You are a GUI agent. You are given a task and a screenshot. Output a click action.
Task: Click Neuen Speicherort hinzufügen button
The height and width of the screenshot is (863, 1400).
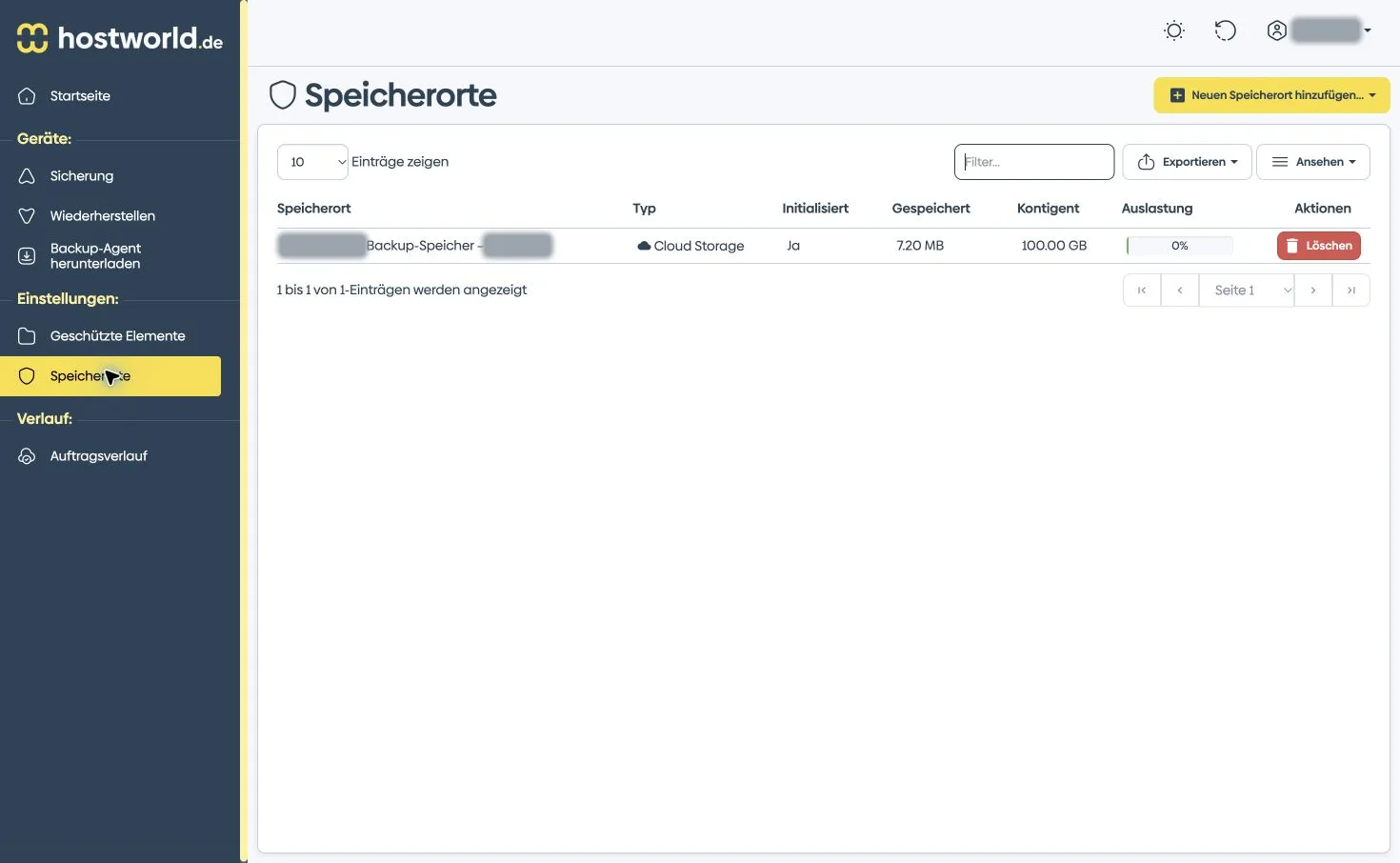[x=1271, y=95]
